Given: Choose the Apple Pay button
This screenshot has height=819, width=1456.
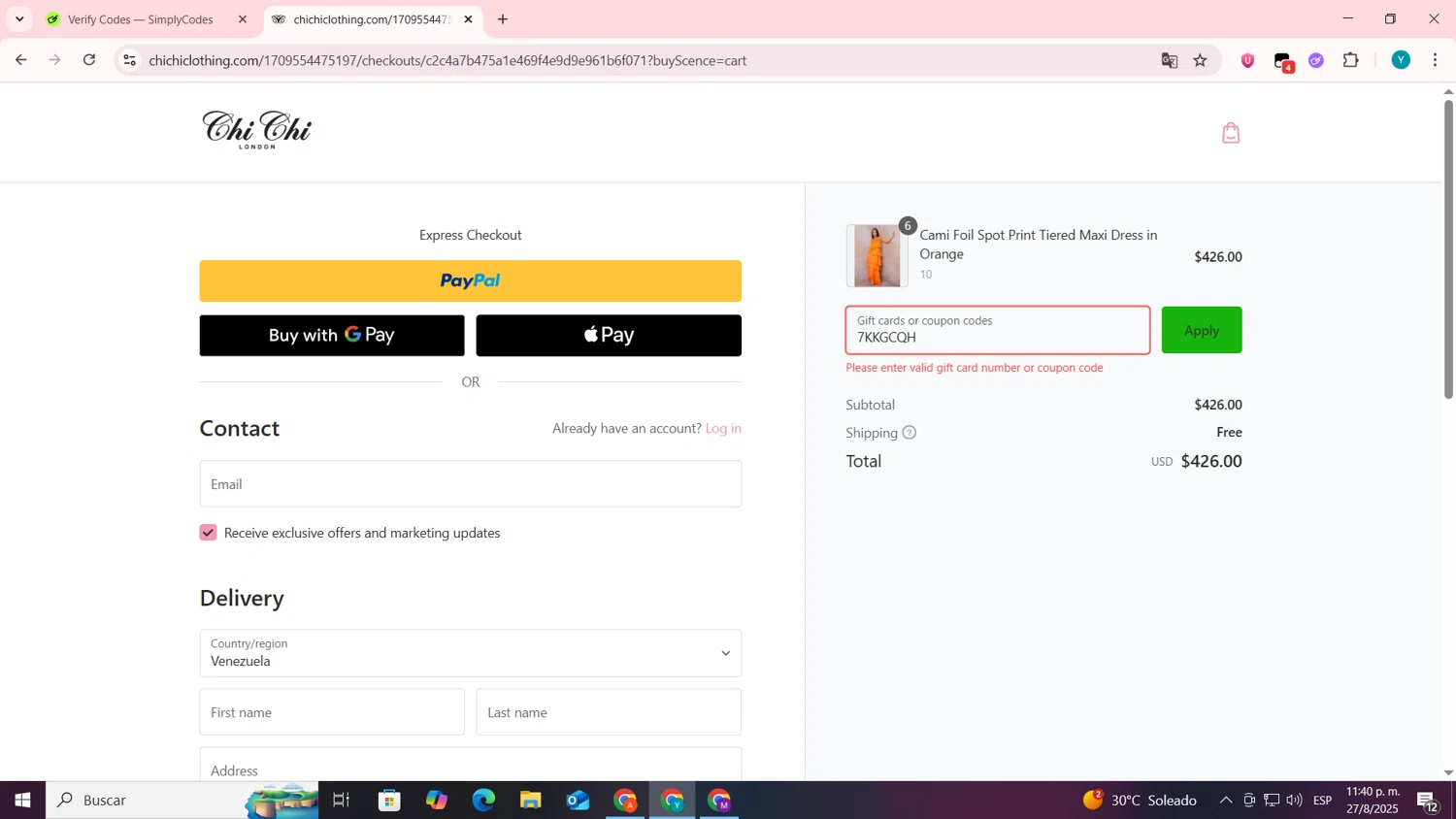Looking at the screenshot, I should pyautogui.click(x=609, y=336).
